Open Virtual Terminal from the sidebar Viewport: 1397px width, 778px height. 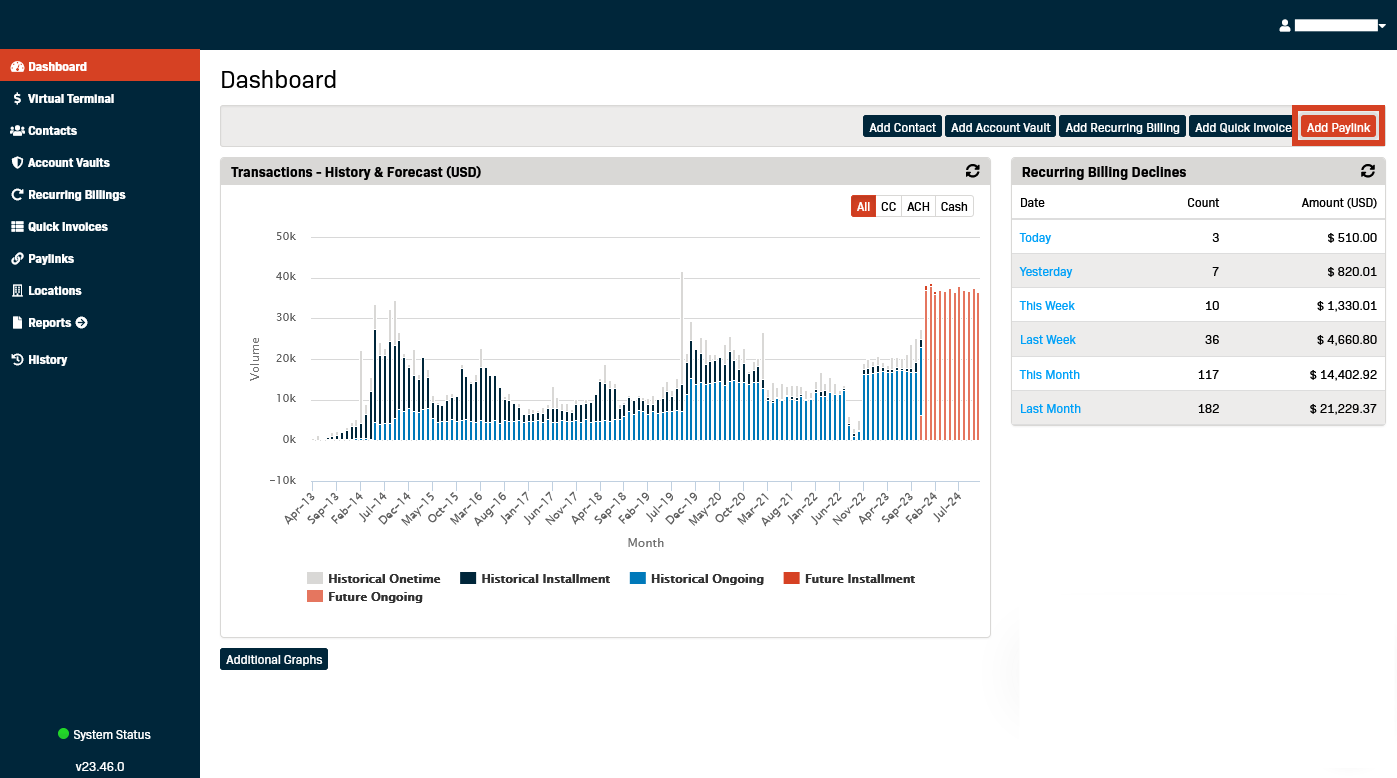[100, 99]
